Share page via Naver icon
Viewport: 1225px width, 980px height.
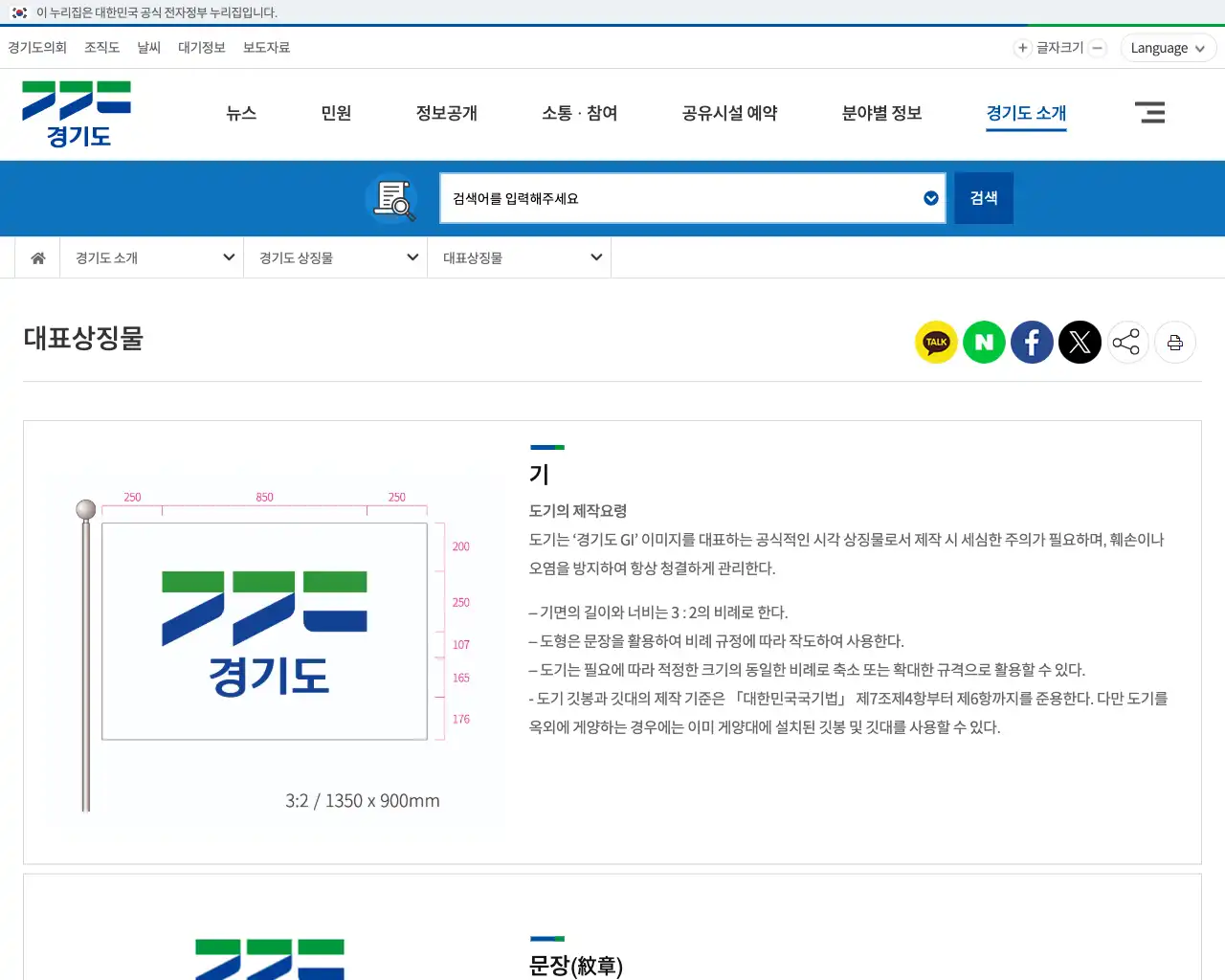pos(984,343)
